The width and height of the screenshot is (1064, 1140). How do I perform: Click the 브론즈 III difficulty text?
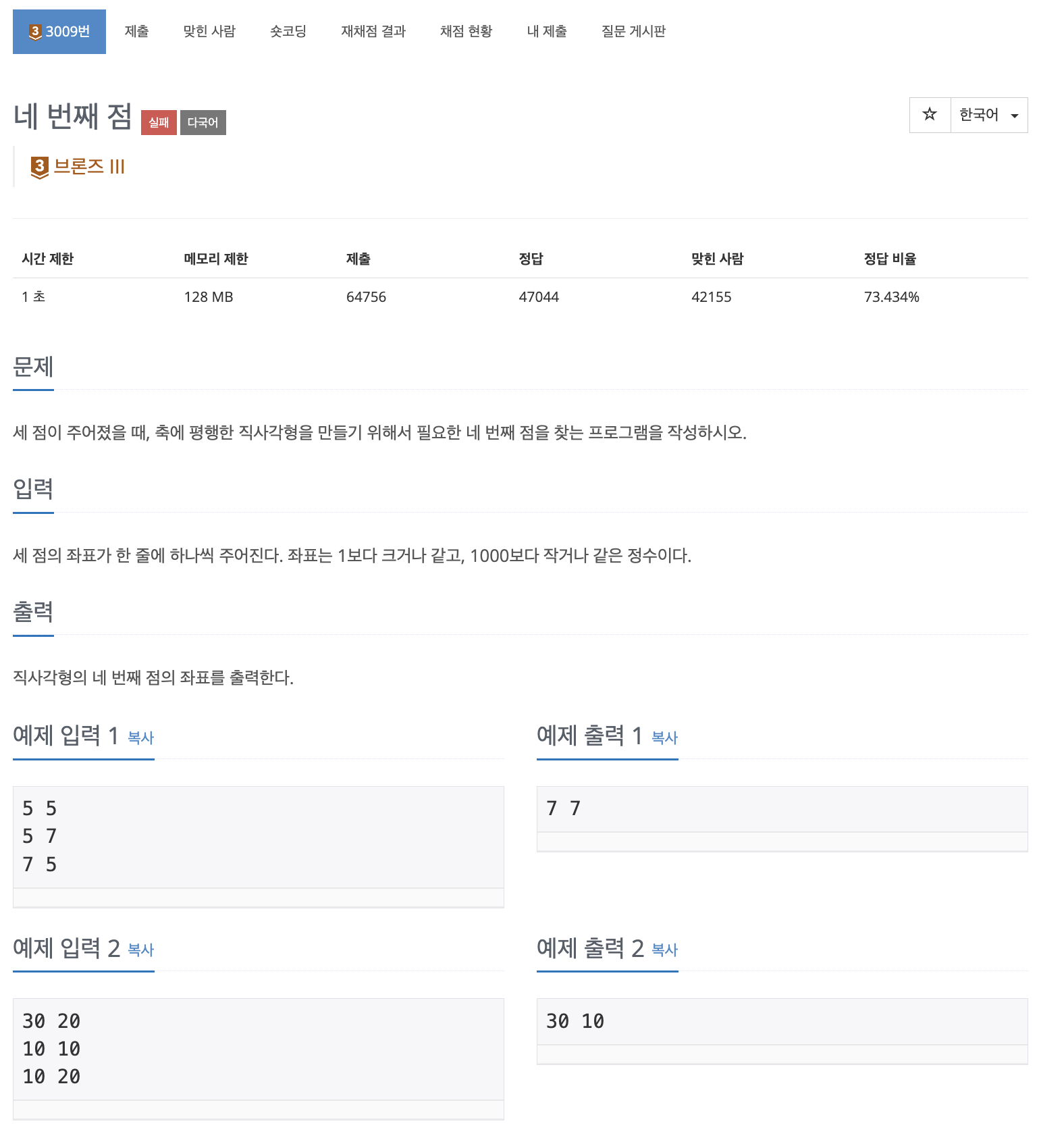coord(89,167)
